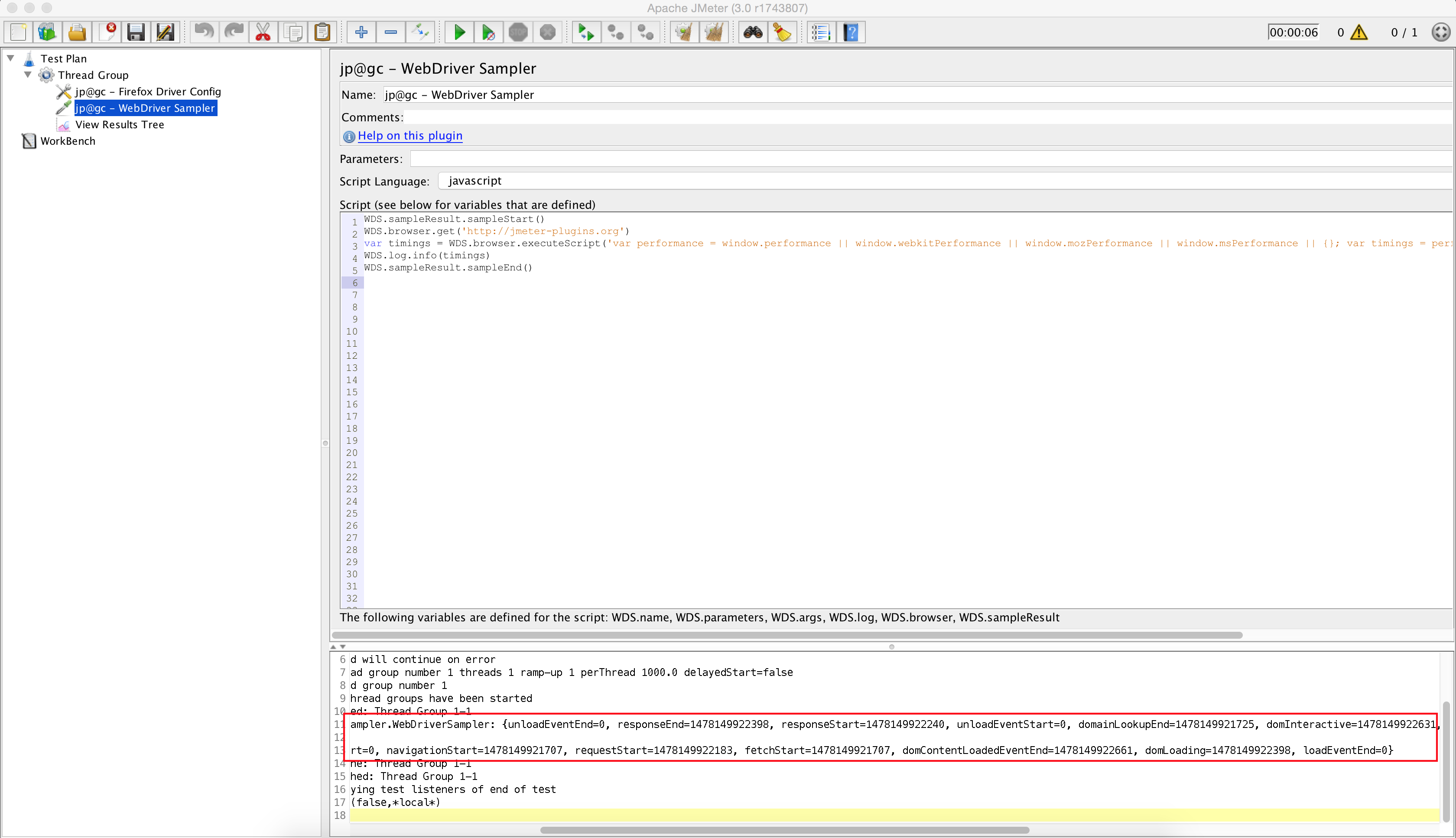The height and width of the screenshot is (838, 1456).
Task: Click the Help question mark icon
Action: click(851, 32)
